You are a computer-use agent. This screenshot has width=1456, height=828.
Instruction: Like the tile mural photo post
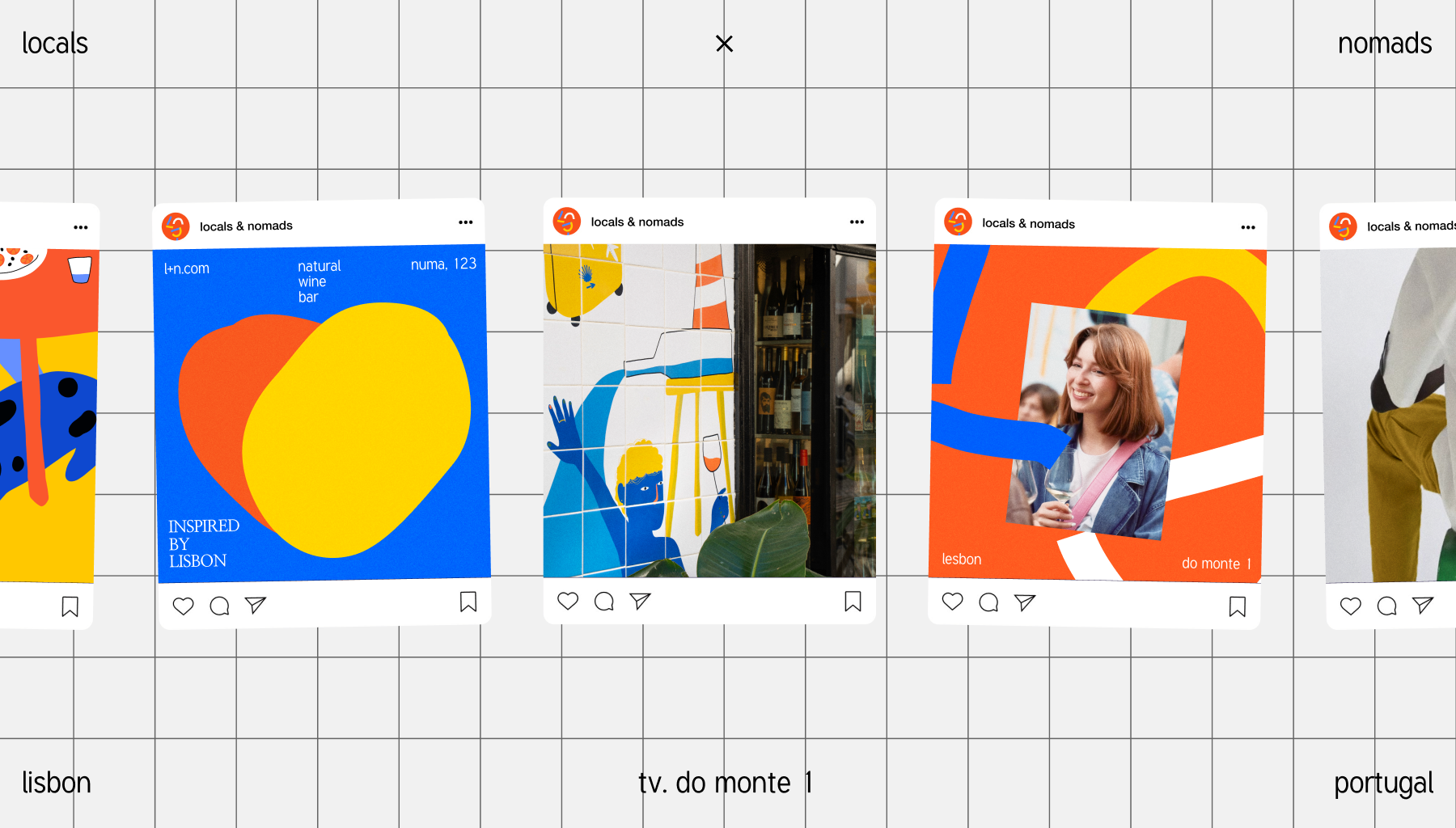568,601
